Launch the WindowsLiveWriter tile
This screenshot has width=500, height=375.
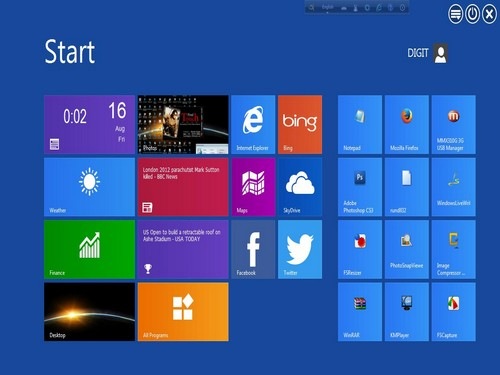(454, 187)
